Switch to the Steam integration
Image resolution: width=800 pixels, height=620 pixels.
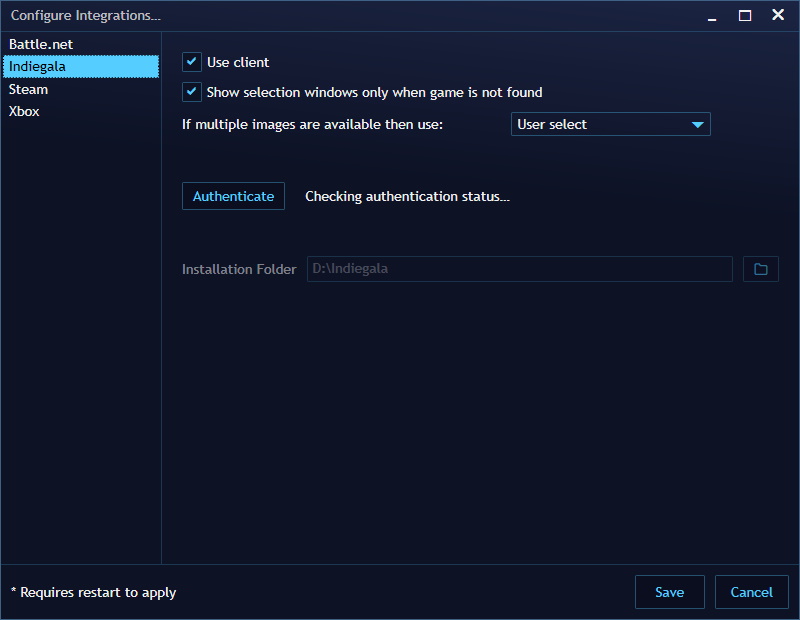point(81,89)
